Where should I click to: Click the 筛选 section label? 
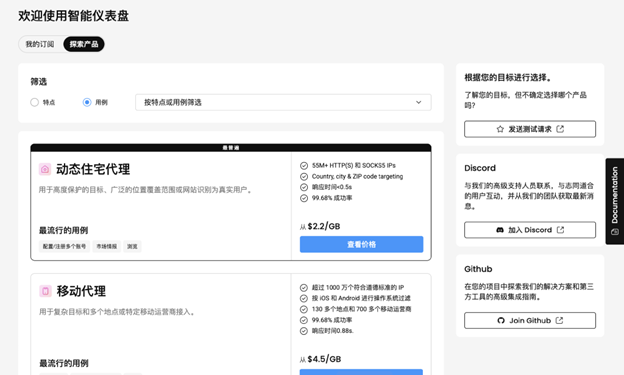[39, 82]
